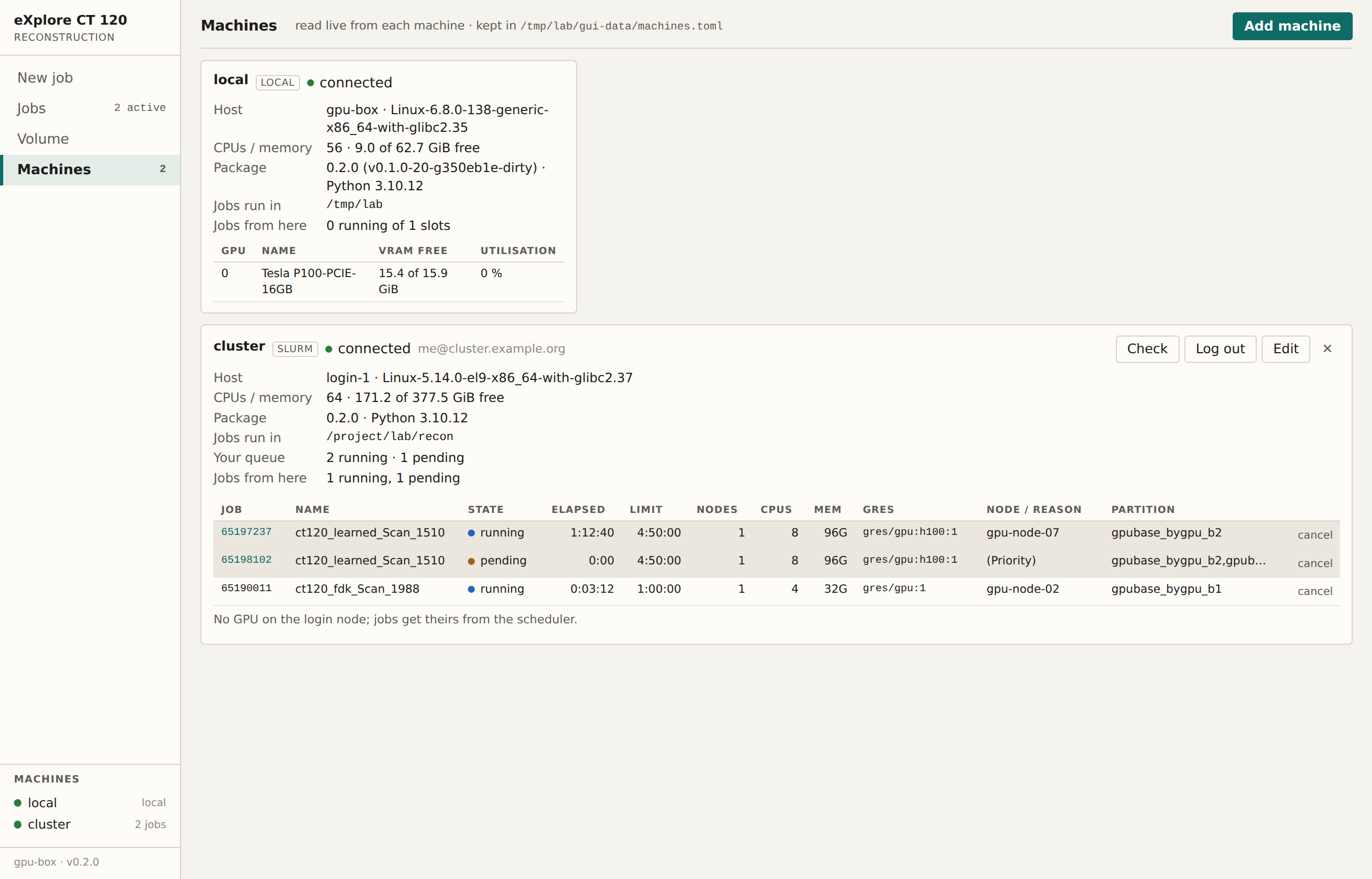Click the 2 running · 1 pending queue value

[395, 458]
